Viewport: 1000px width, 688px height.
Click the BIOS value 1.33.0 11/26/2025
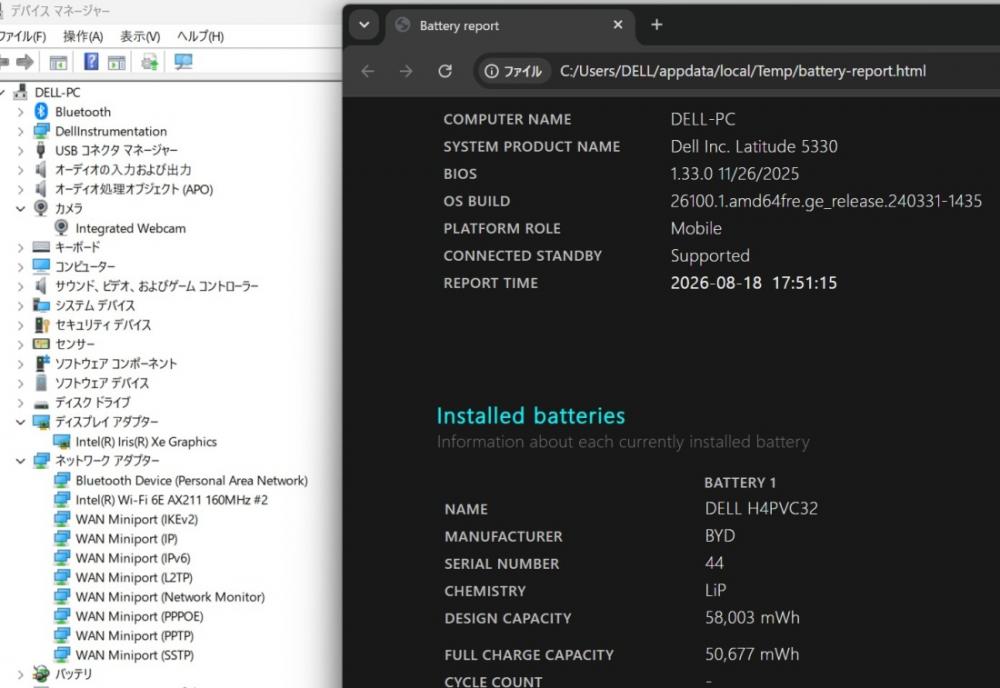pyautogui.click(x=735, y=174)
